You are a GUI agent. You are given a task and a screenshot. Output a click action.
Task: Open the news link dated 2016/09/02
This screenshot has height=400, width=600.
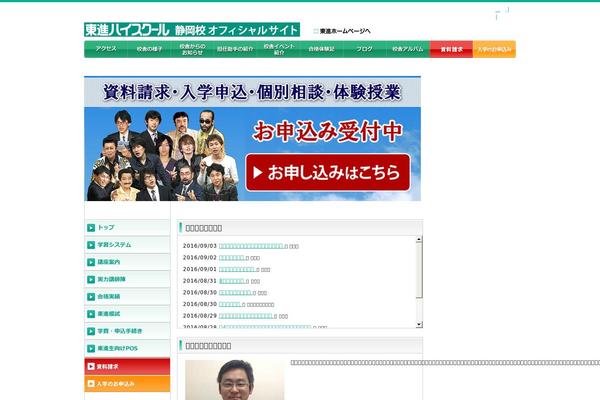232,258
